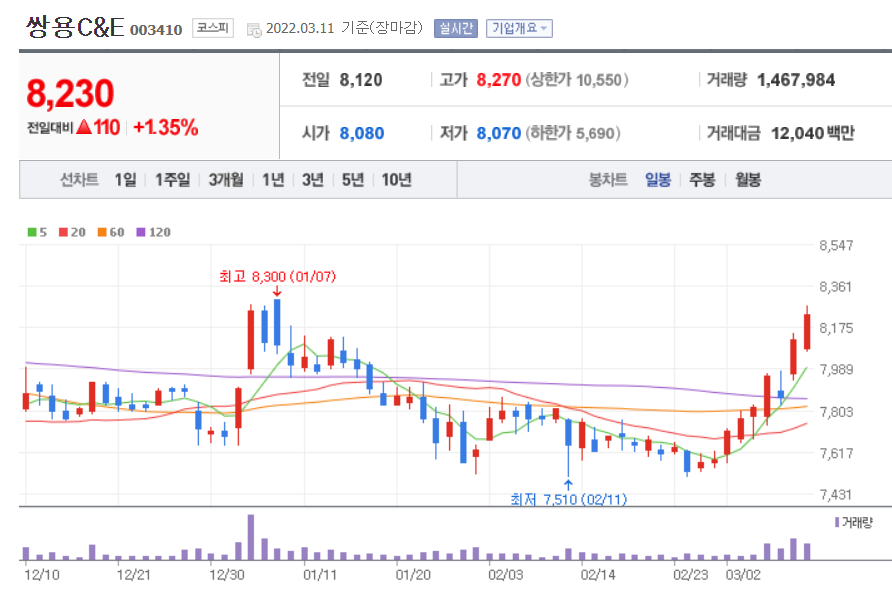Click the tallest volume bar near 12/30
Screen dimensions: 892x610
(x=251, y=537)
